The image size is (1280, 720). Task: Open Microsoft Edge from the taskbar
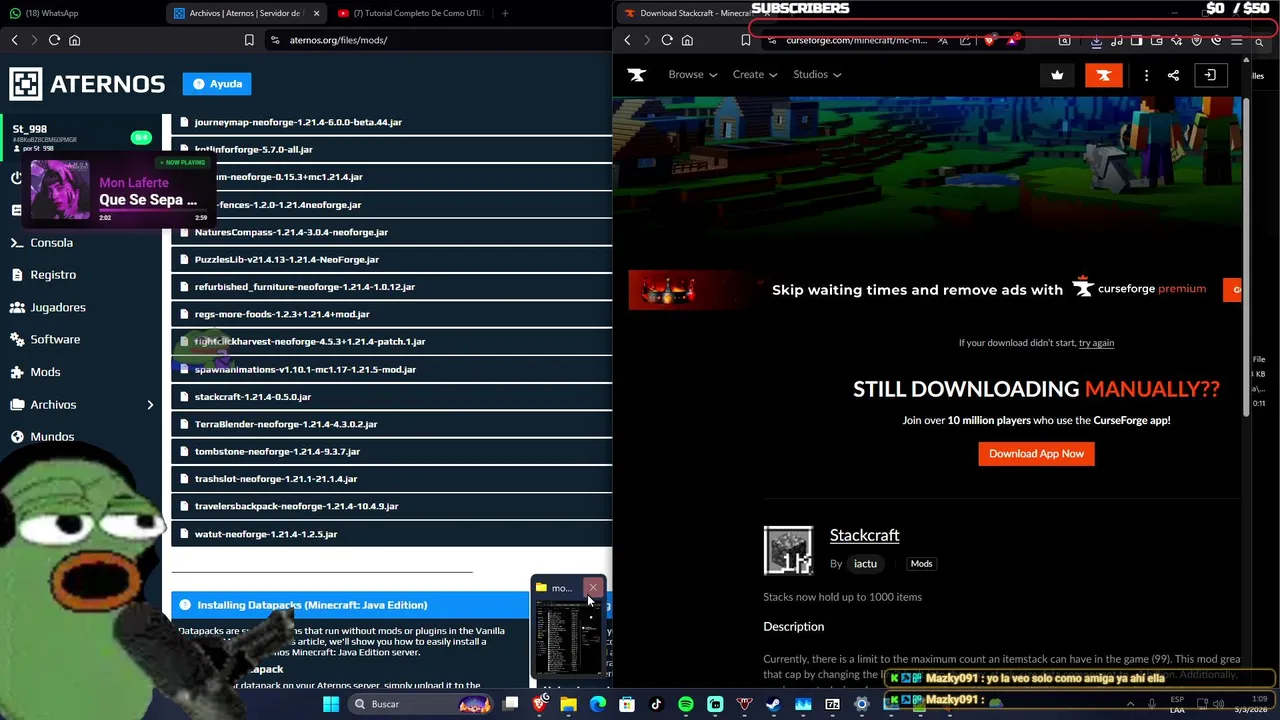click(x=598, y=704)
